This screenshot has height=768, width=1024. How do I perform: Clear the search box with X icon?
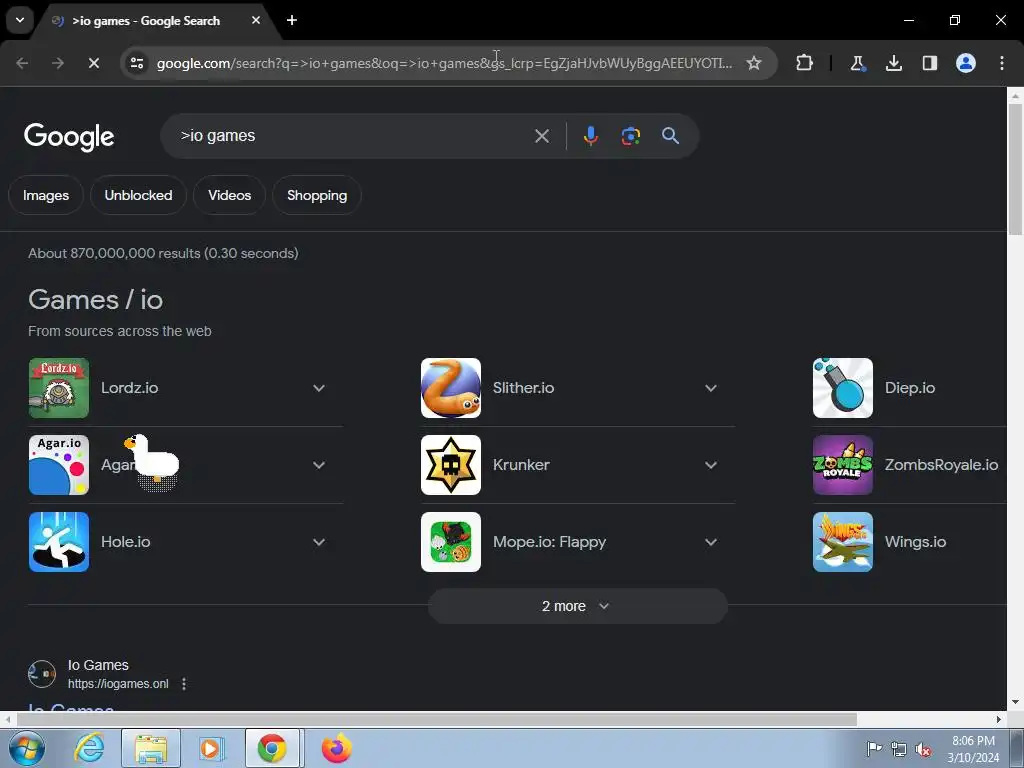541,136
